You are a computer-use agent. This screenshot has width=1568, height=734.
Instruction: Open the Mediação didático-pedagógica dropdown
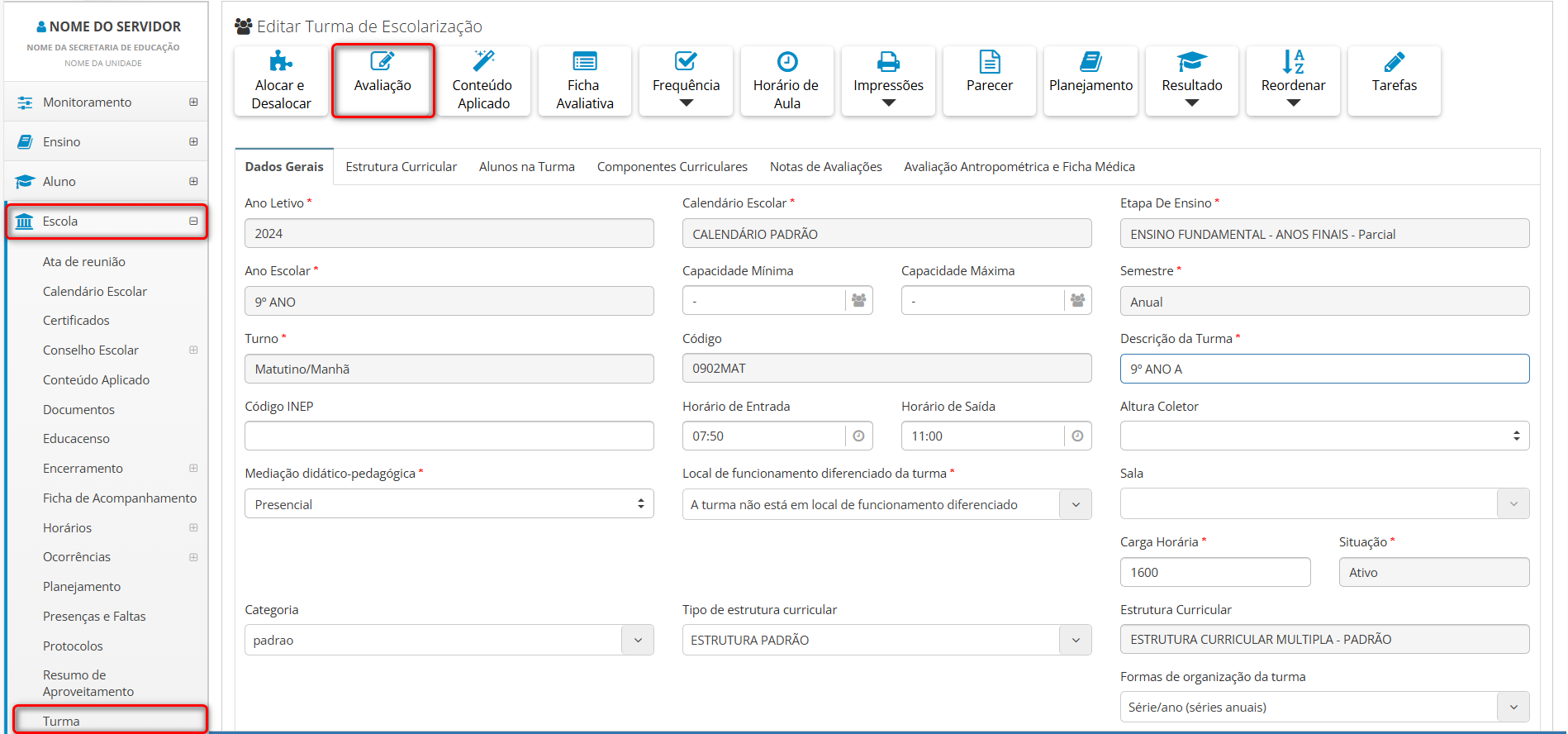[x=449, y=504]
